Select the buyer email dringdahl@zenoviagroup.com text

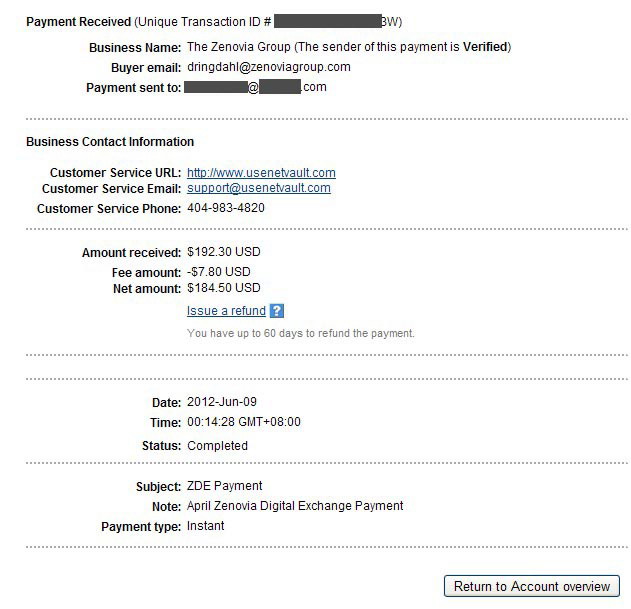click(x=269, y=67)
